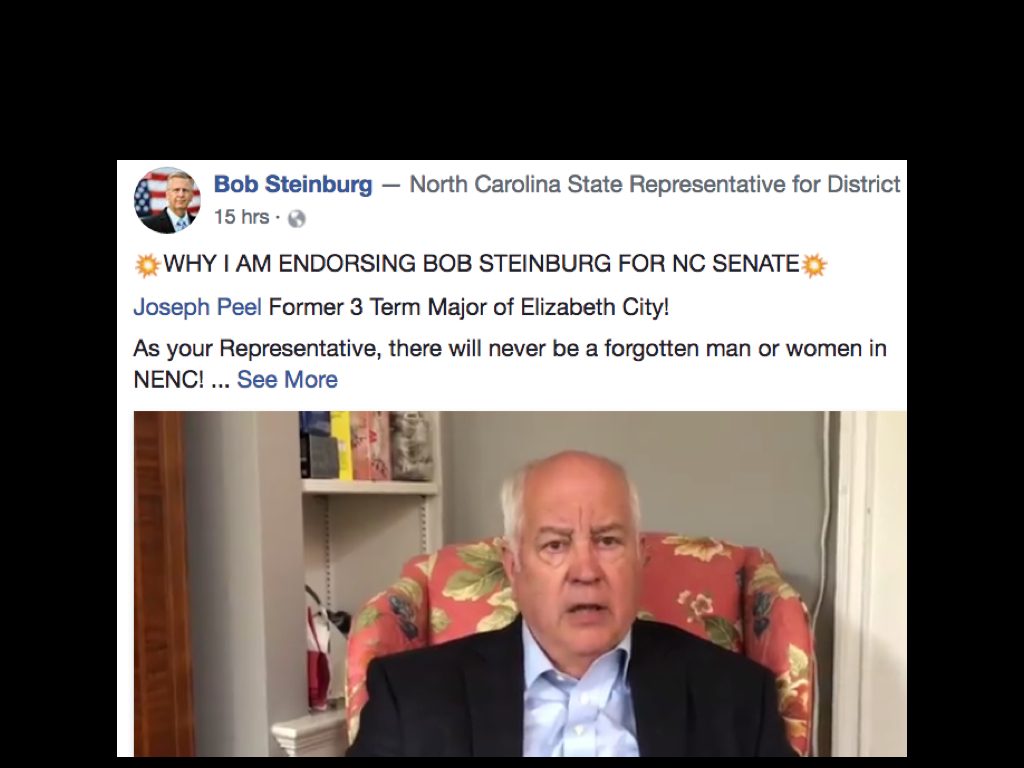Click the 15 hrs post timestamp
This screenshot has width=1024, height=768.
point(241,217)
